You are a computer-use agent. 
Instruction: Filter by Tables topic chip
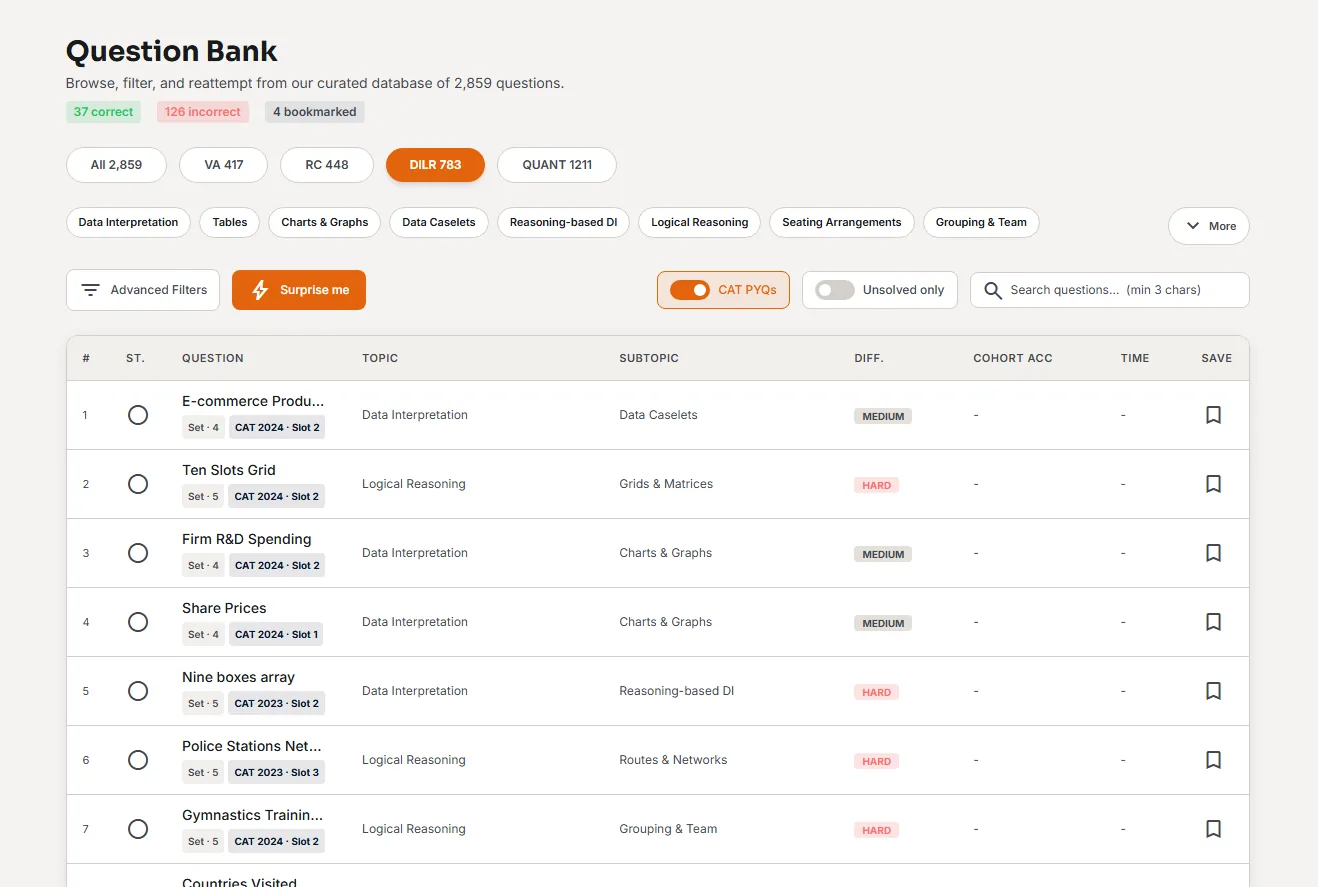pyautogui.click(x=230, y=222)
